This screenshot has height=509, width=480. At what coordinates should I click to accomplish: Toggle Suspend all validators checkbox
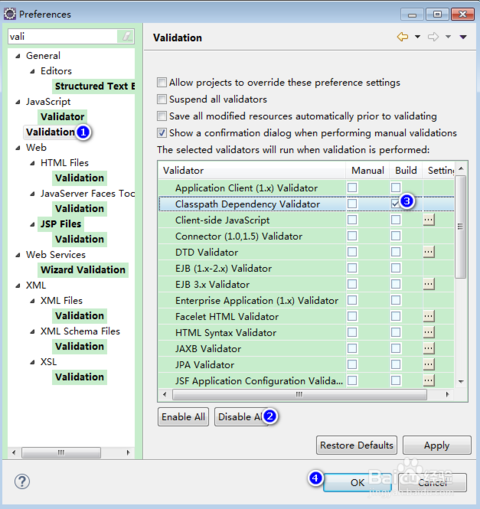(x=162, y=99)
